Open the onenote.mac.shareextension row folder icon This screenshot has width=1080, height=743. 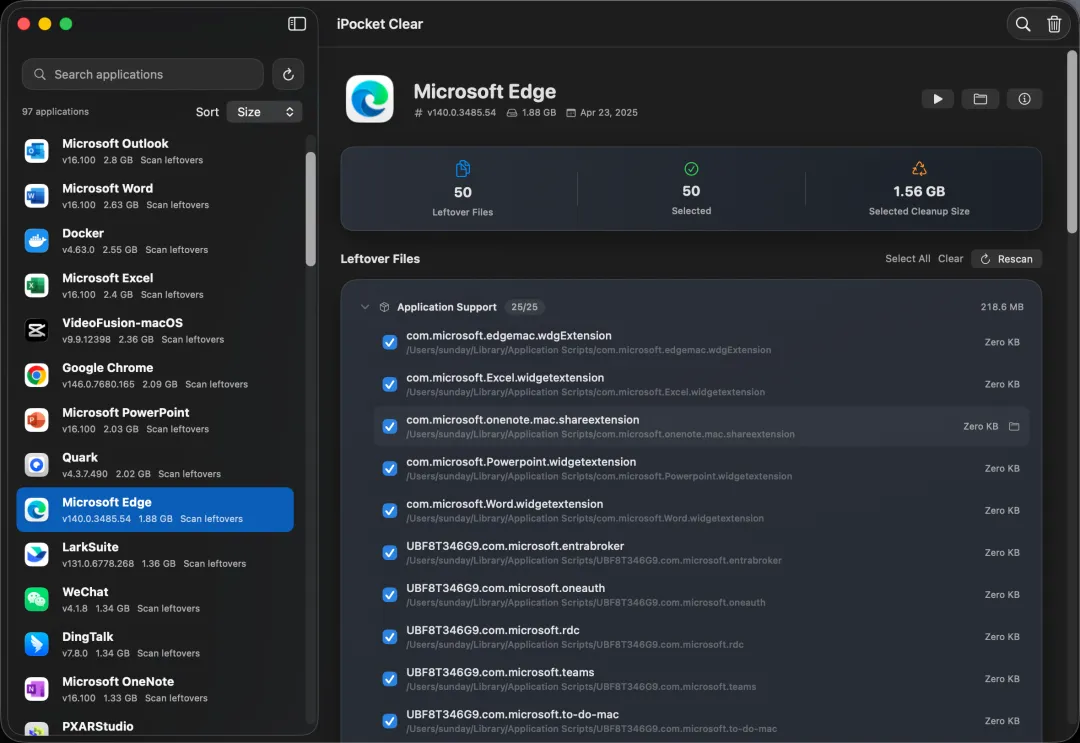1014,426
